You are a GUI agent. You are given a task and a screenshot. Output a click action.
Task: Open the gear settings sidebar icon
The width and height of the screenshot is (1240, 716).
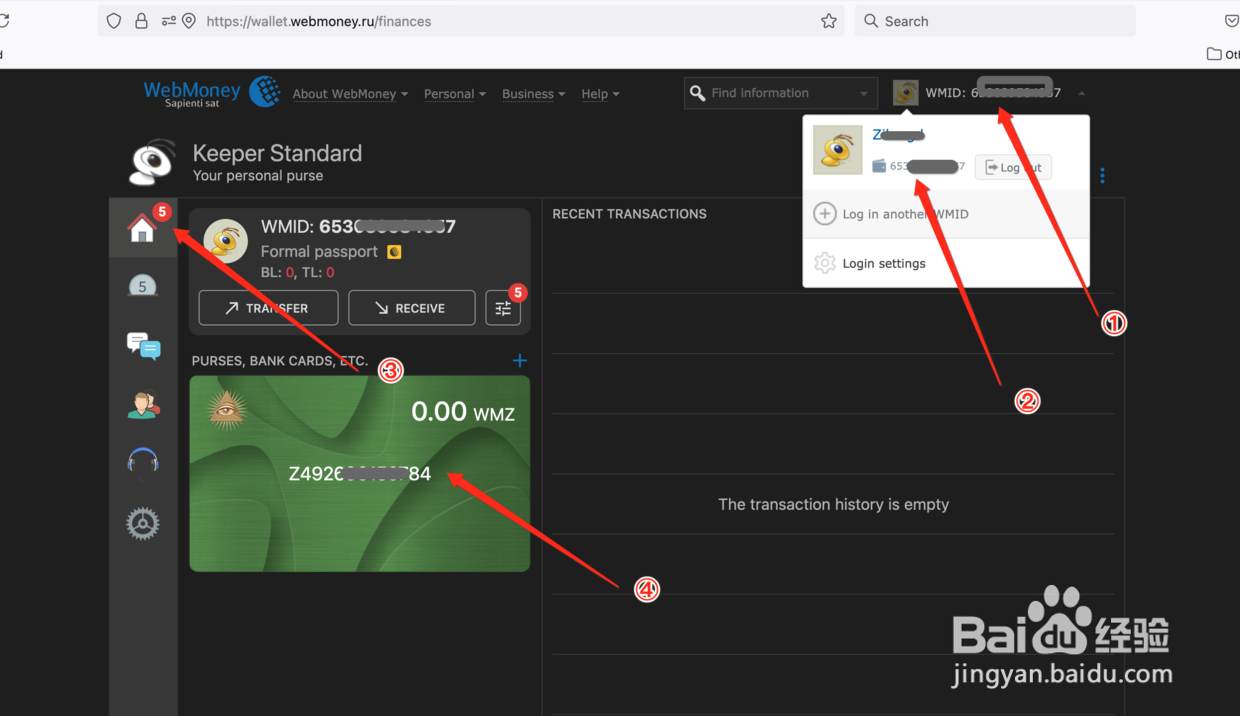143,523
